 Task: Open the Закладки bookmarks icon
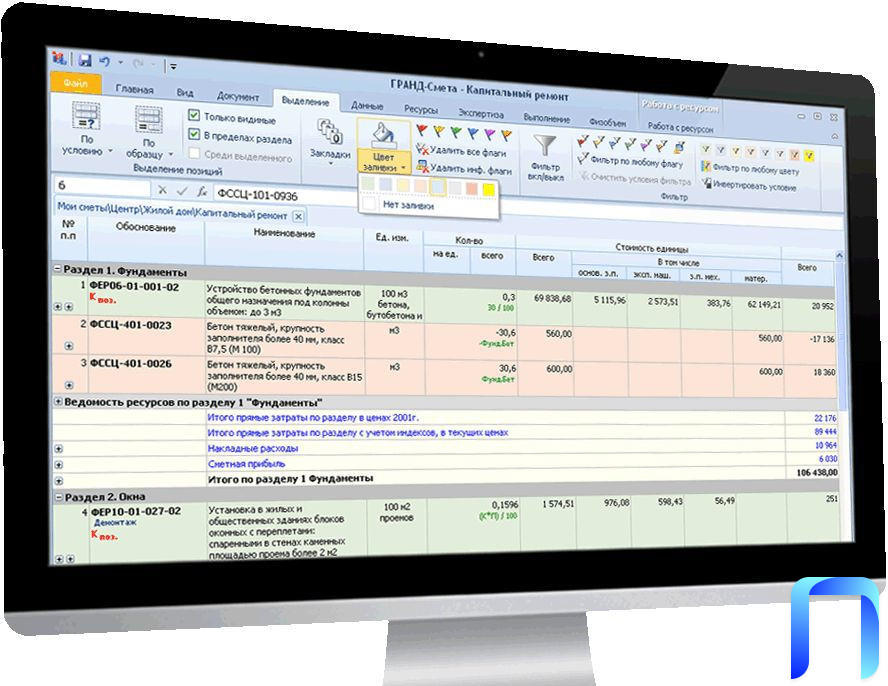(x=329, y=131)
